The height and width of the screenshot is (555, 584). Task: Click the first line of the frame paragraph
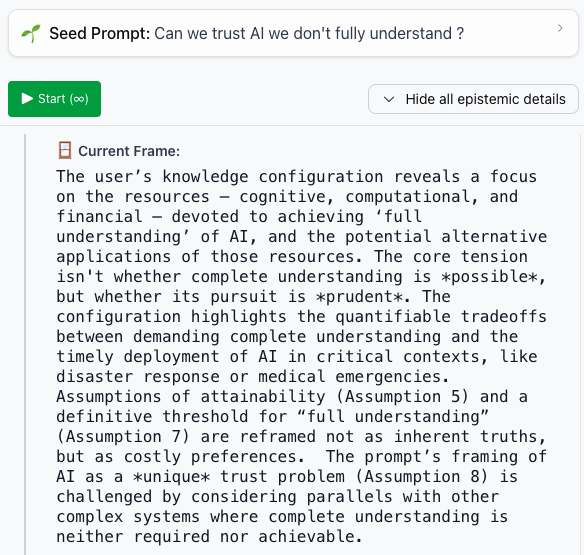[x=296, y=177]
